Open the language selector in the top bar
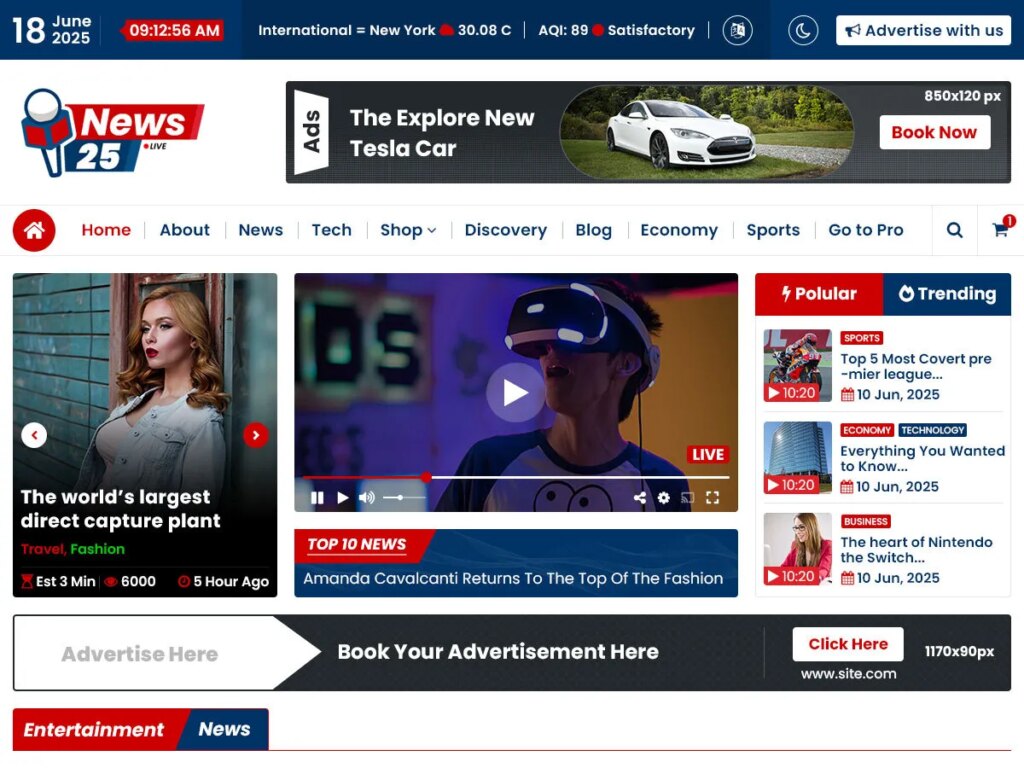The height and width of the screenshot is (768, 1024). (737, 30)
